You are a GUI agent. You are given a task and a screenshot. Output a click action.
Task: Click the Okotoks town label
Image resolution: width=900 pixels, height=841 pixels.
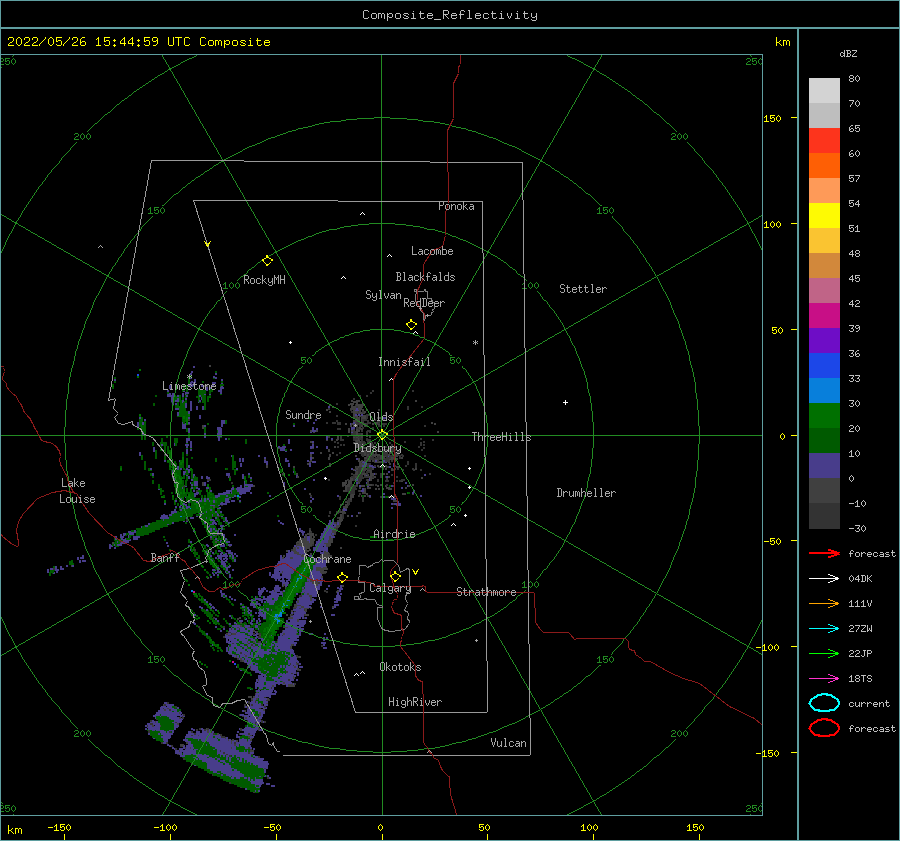coord(400,667)
